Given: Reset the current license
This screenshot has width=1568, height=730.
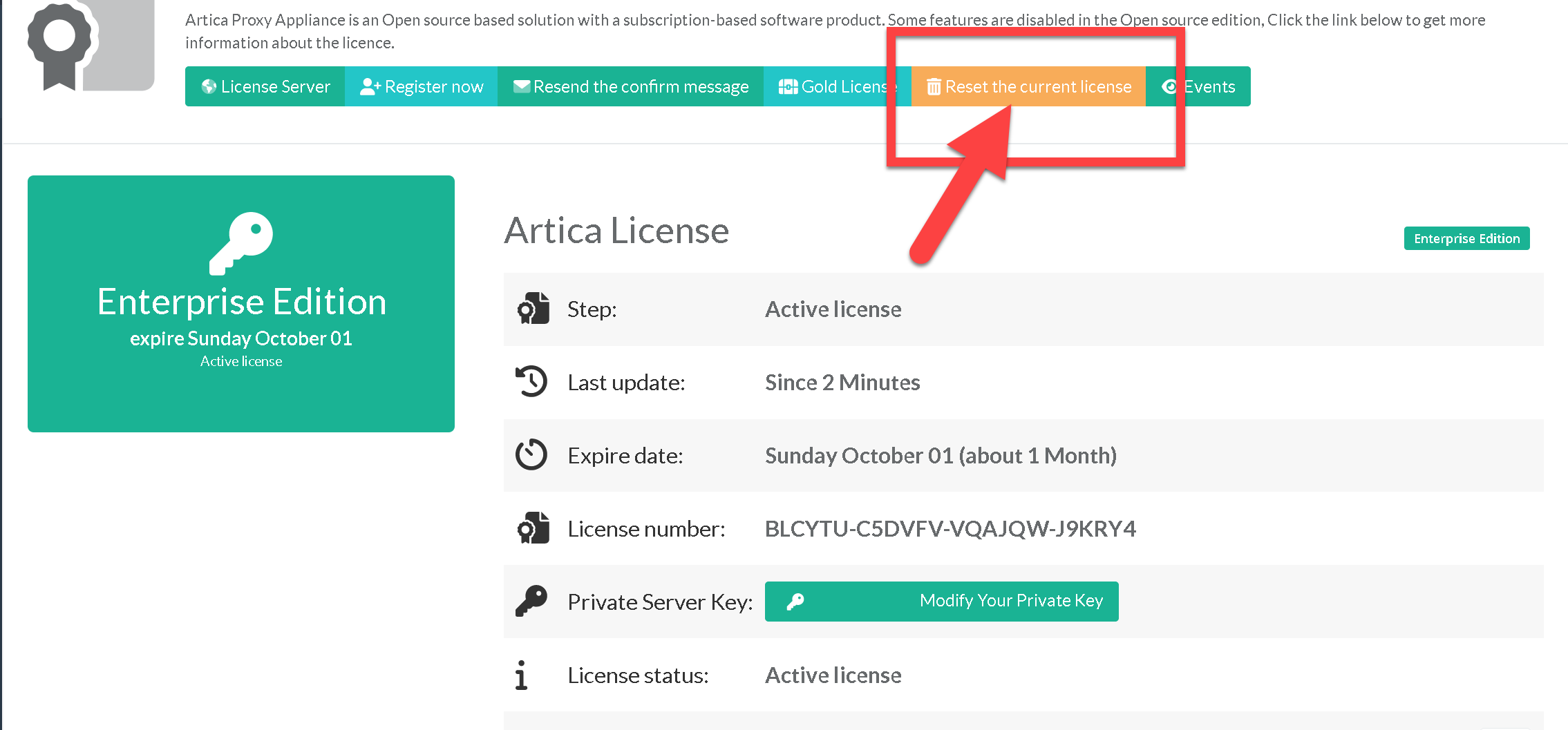Looking at the screenshot, I should click(1028, 87).
